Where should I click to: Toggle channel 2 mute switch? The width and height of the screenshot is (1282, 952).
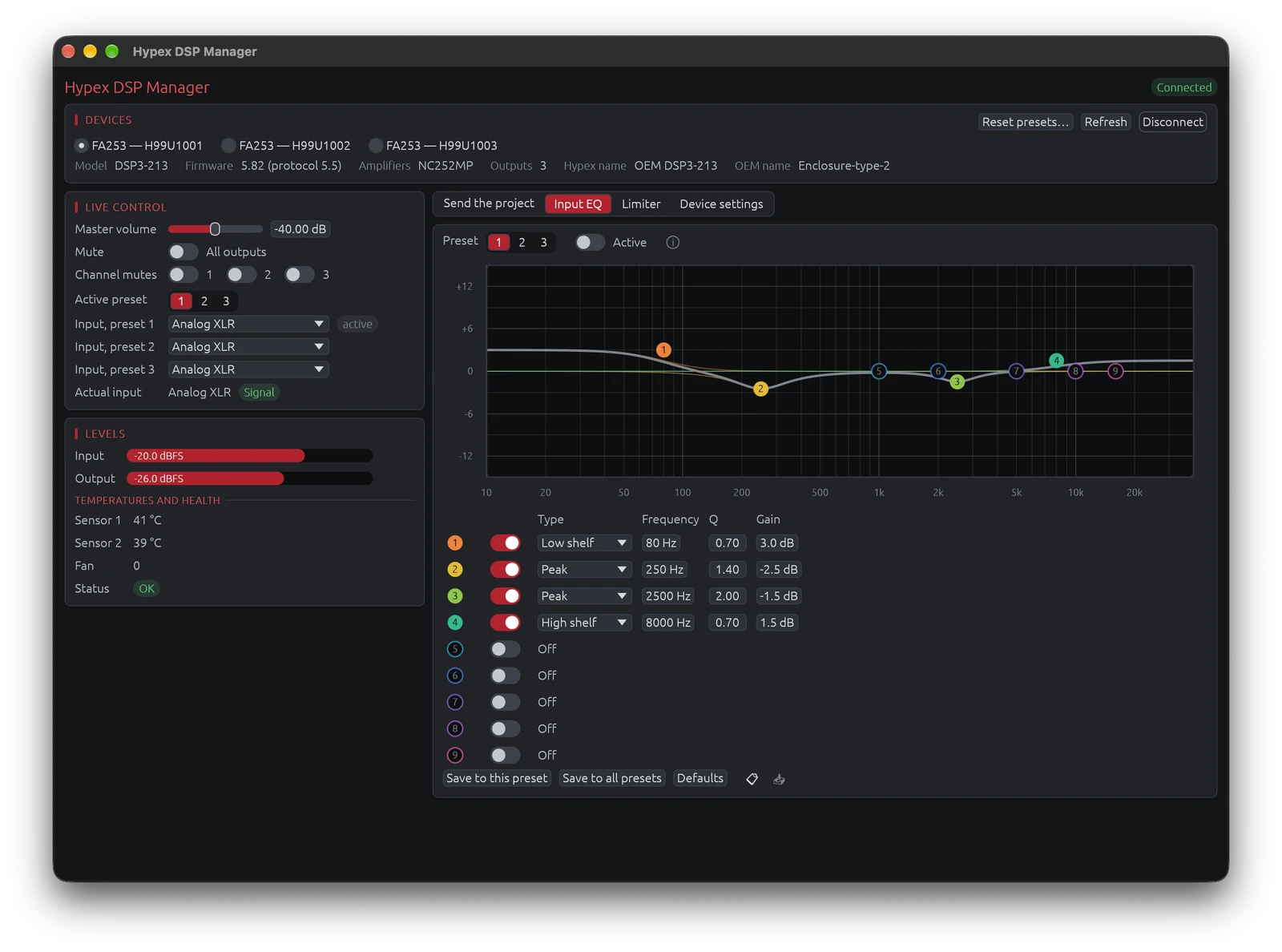click(x=241, y=275)
